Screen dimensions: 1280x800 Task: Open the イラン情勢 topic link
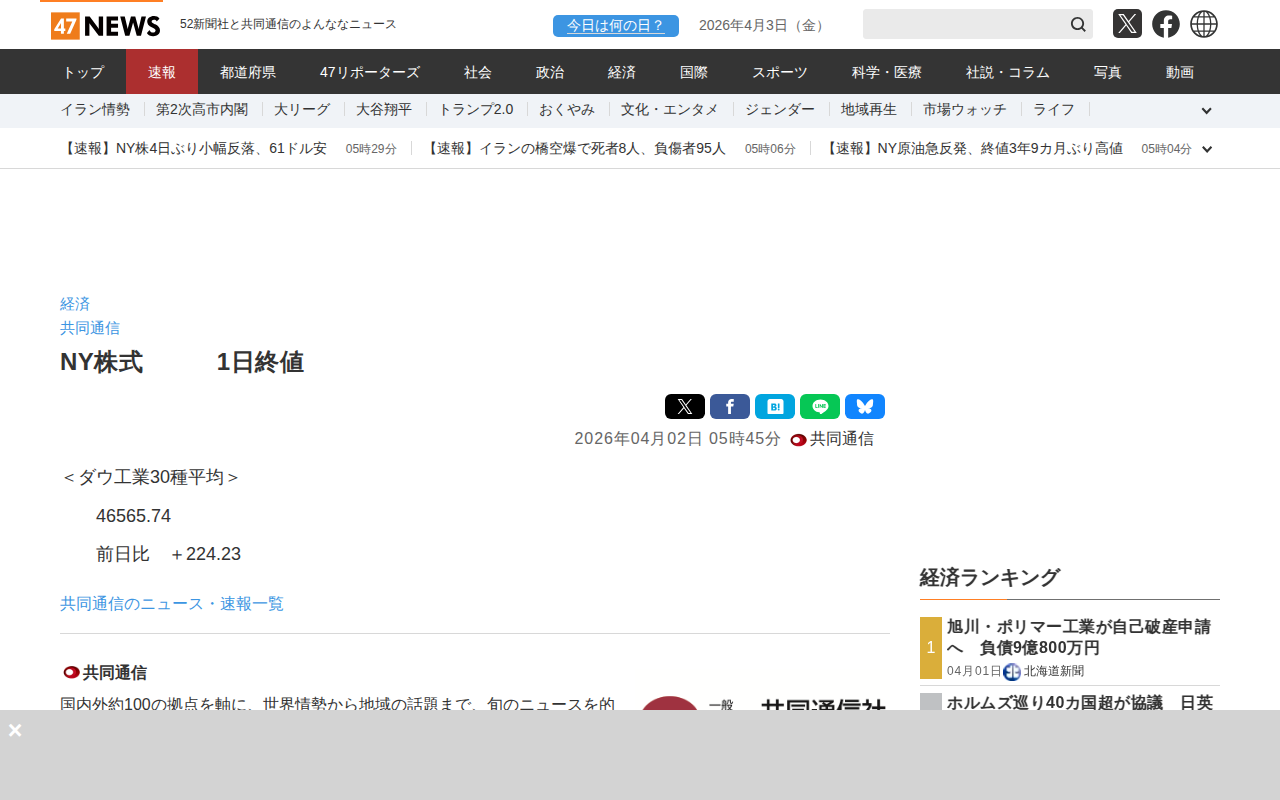tap(95, 110)
